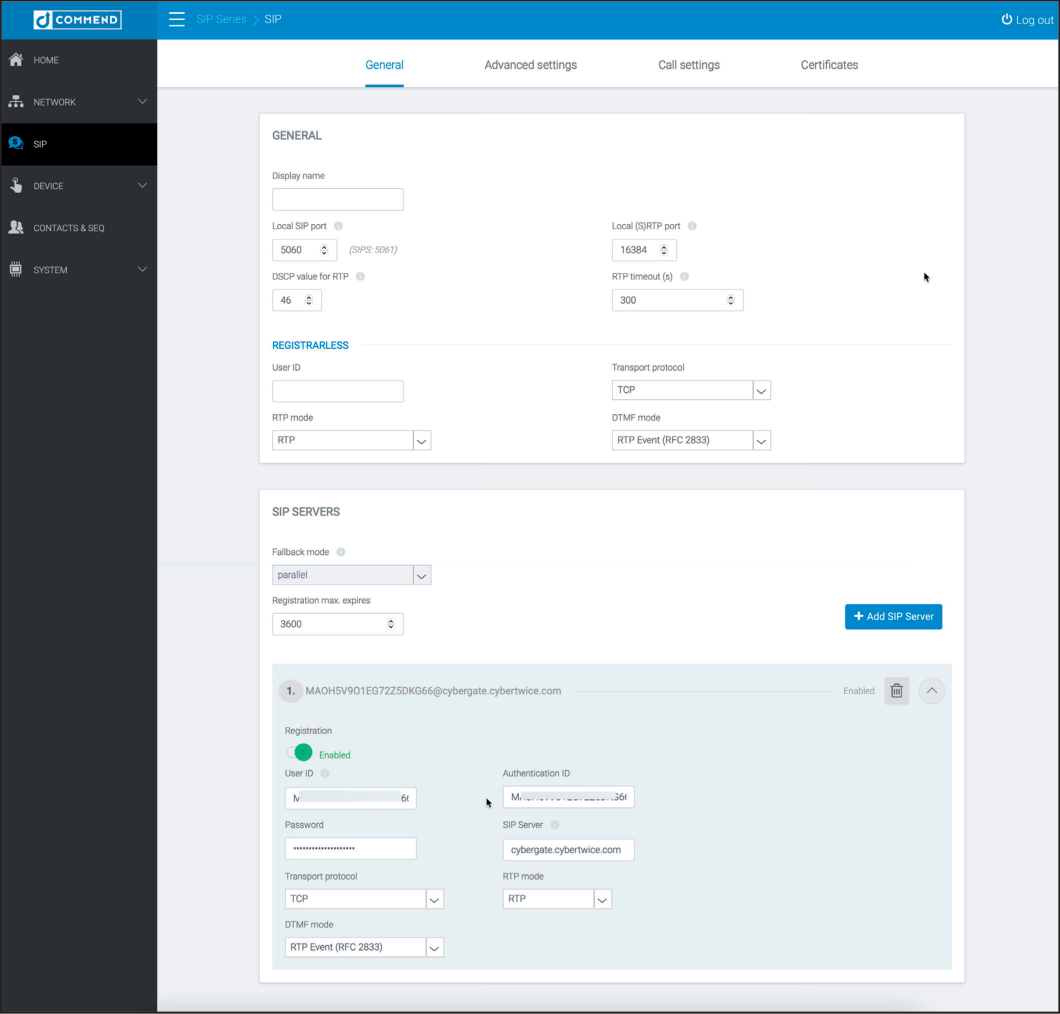Open Registrarless DTMF mode dropdown
The height and width of the screenshot is (1014, 1060).
point(761,441)
